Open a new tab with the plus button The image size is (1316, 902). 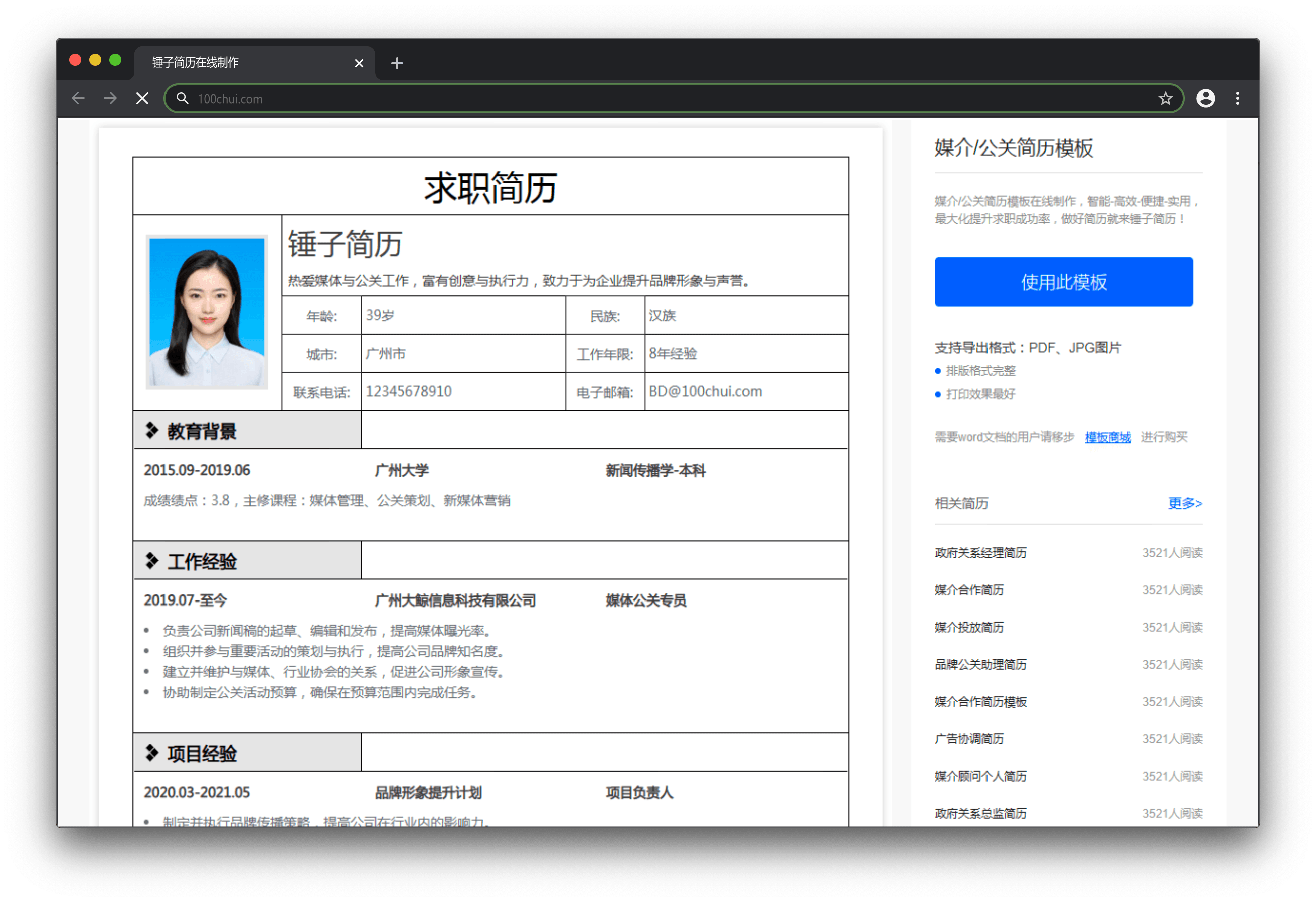pyautogui.click(x=397, y=63)
